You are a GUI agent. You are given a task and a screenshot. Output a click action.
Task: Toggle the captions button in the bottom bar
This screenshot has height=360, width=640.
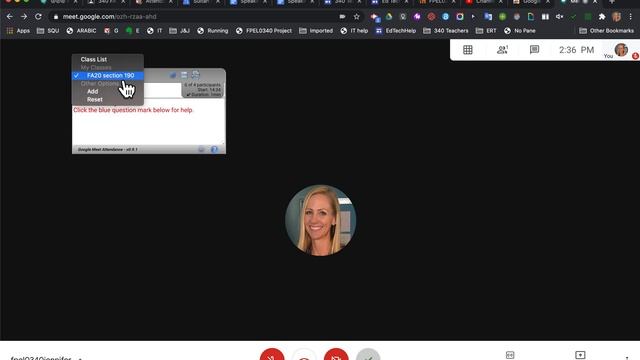pyautogui.click(x=510, y=355)
